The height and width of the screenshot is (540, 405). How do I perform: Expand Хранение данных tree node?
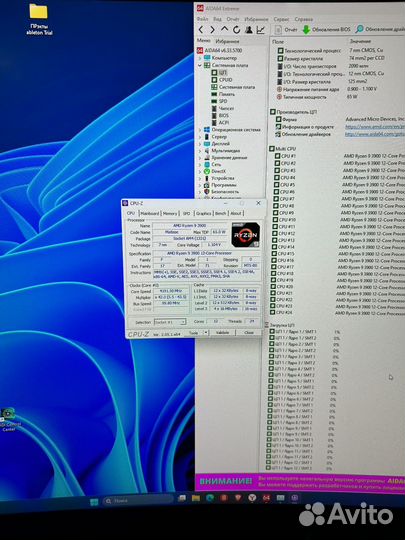coord(200,157)
